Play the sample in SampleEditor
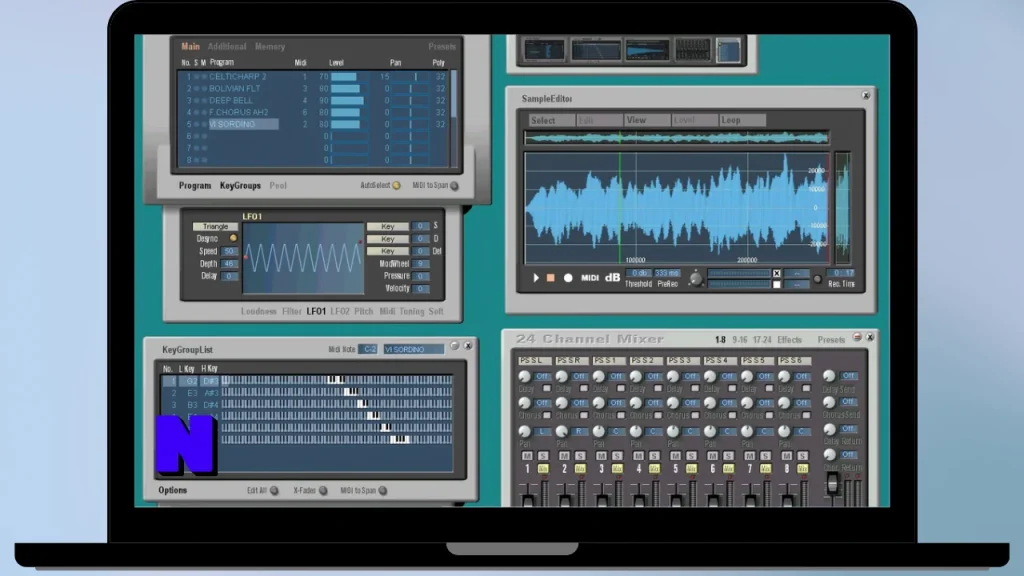Viewport: 1024px width, 576px height. click(x=536, y=278)
